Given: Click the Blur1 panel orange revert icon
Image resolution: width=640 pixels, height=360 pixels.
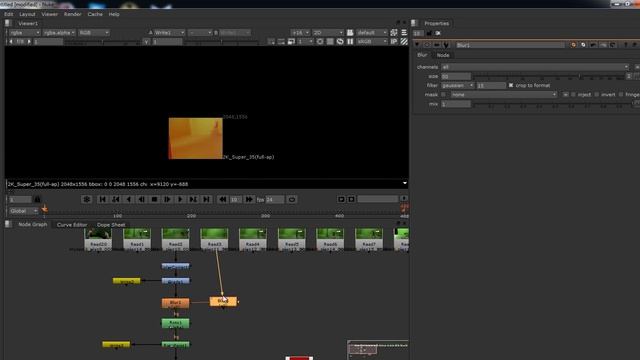Looking at the screenshot, I should coord(573,45).
